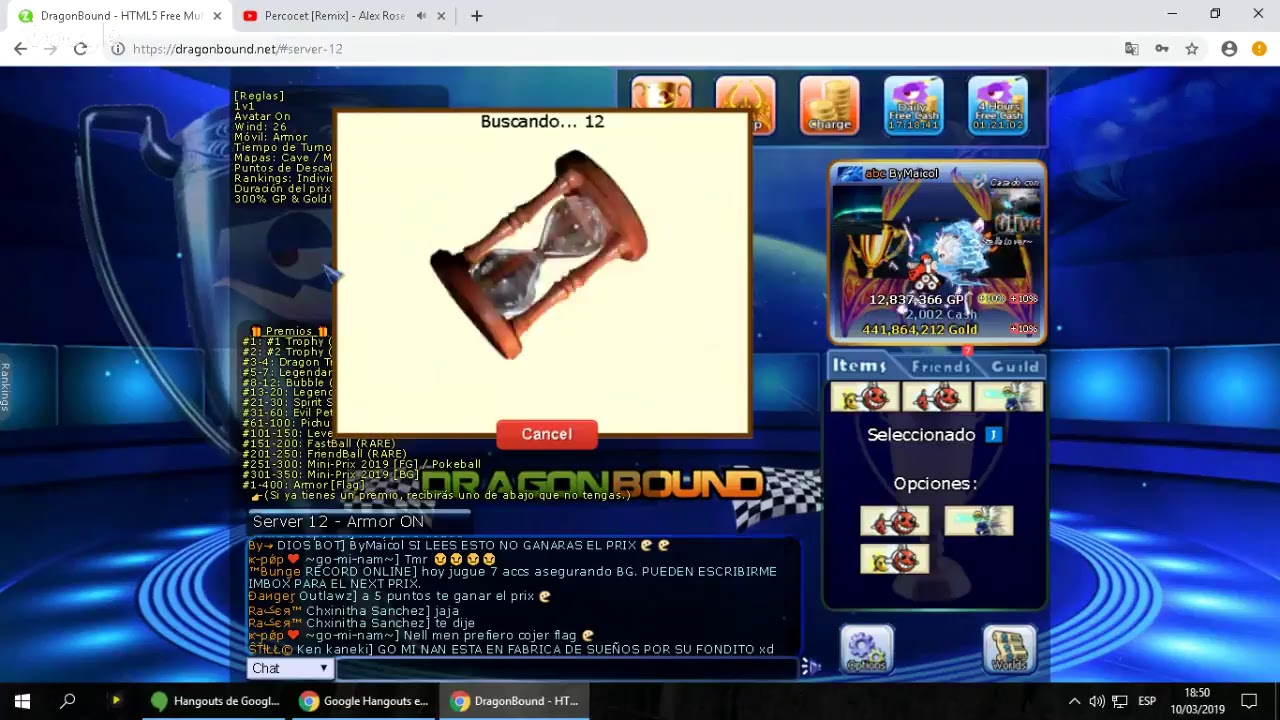Choose the red bomb option under Opciones

coord(894,521)
